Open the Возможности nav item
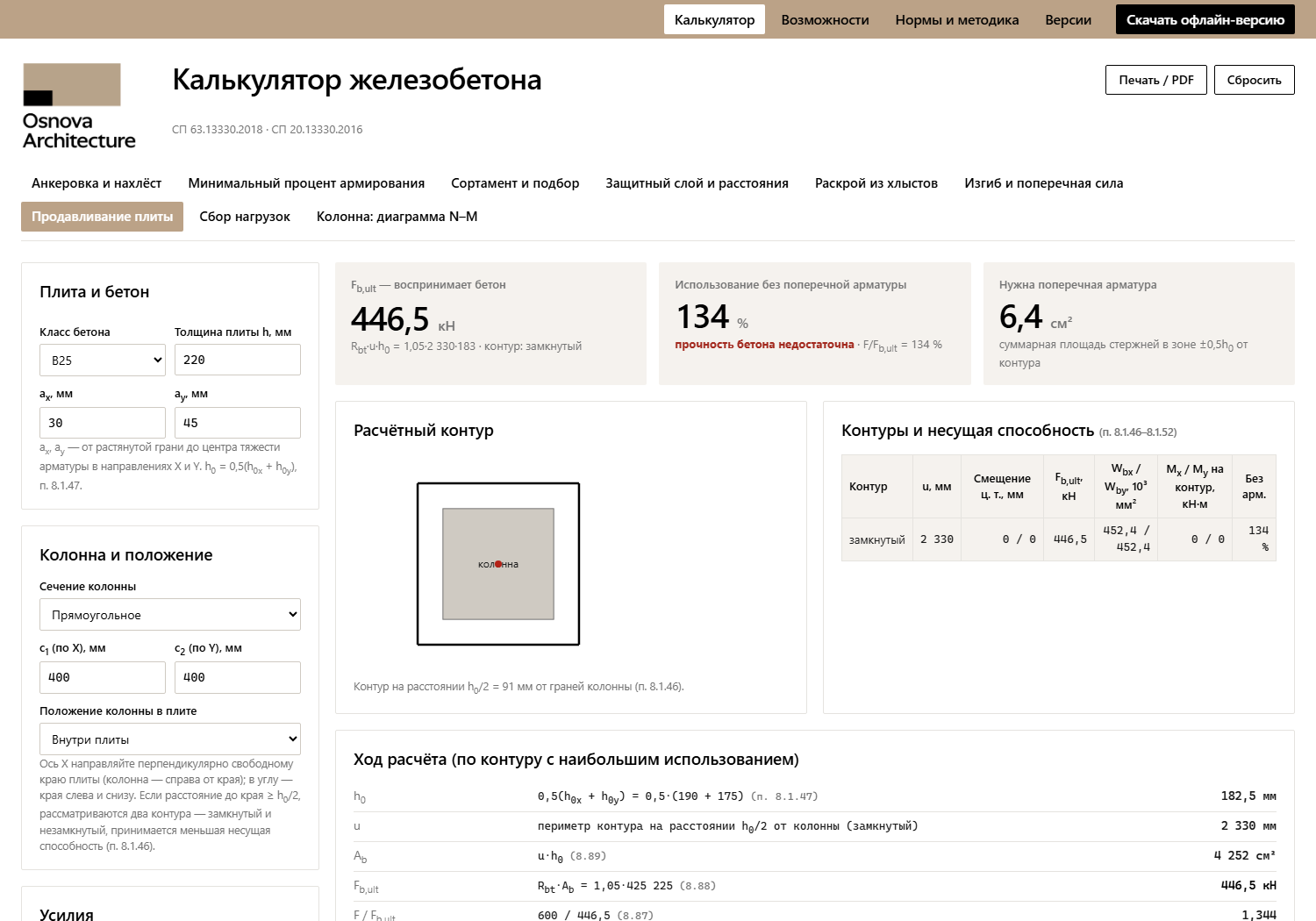The width and height of the screenshot is (1316, 921). tap(825, 19)
